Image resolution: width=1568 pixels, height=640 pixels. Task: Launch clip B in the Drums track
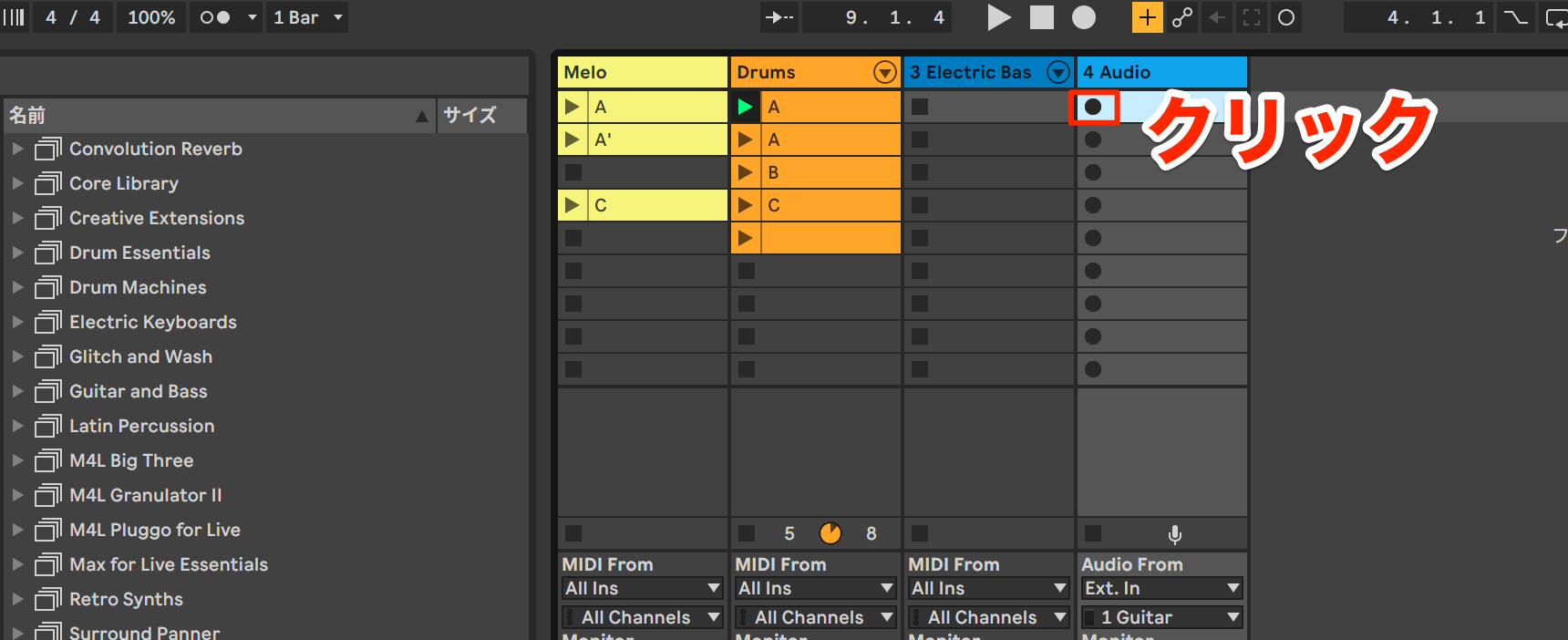coord(745,172)
